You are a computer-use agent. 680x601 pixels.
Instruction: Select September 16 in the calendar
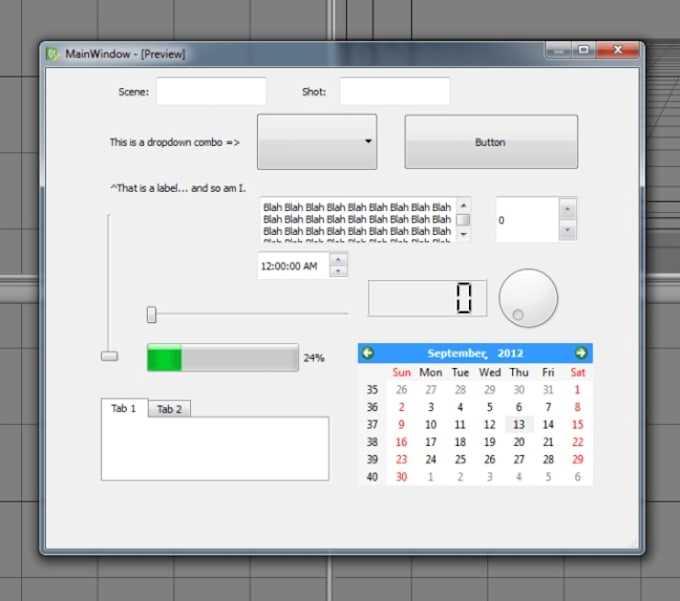click(401, 442)
